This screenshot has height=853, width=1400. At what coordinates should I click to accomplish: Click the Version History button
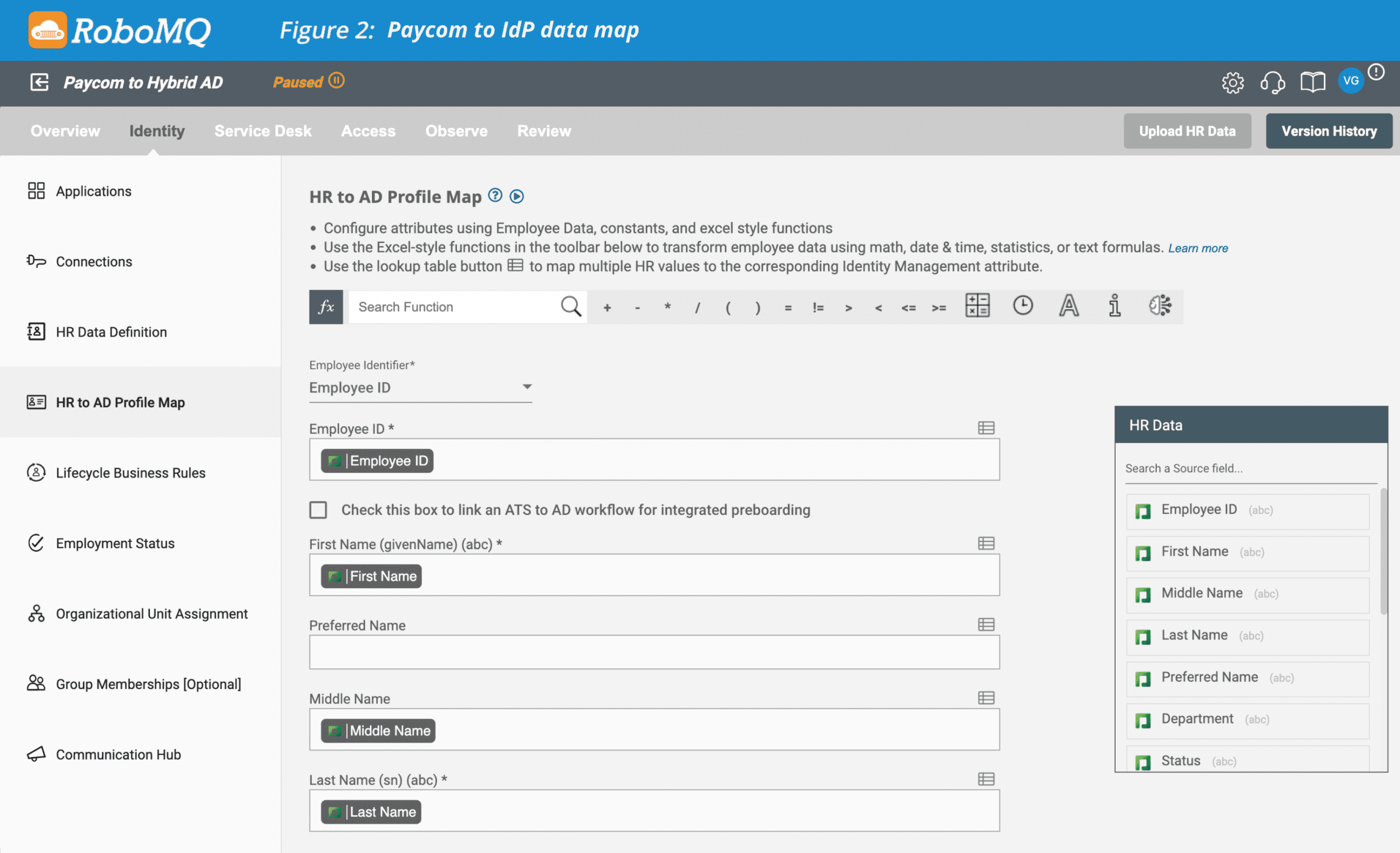pyautogui.click(x=1328, y=131)
